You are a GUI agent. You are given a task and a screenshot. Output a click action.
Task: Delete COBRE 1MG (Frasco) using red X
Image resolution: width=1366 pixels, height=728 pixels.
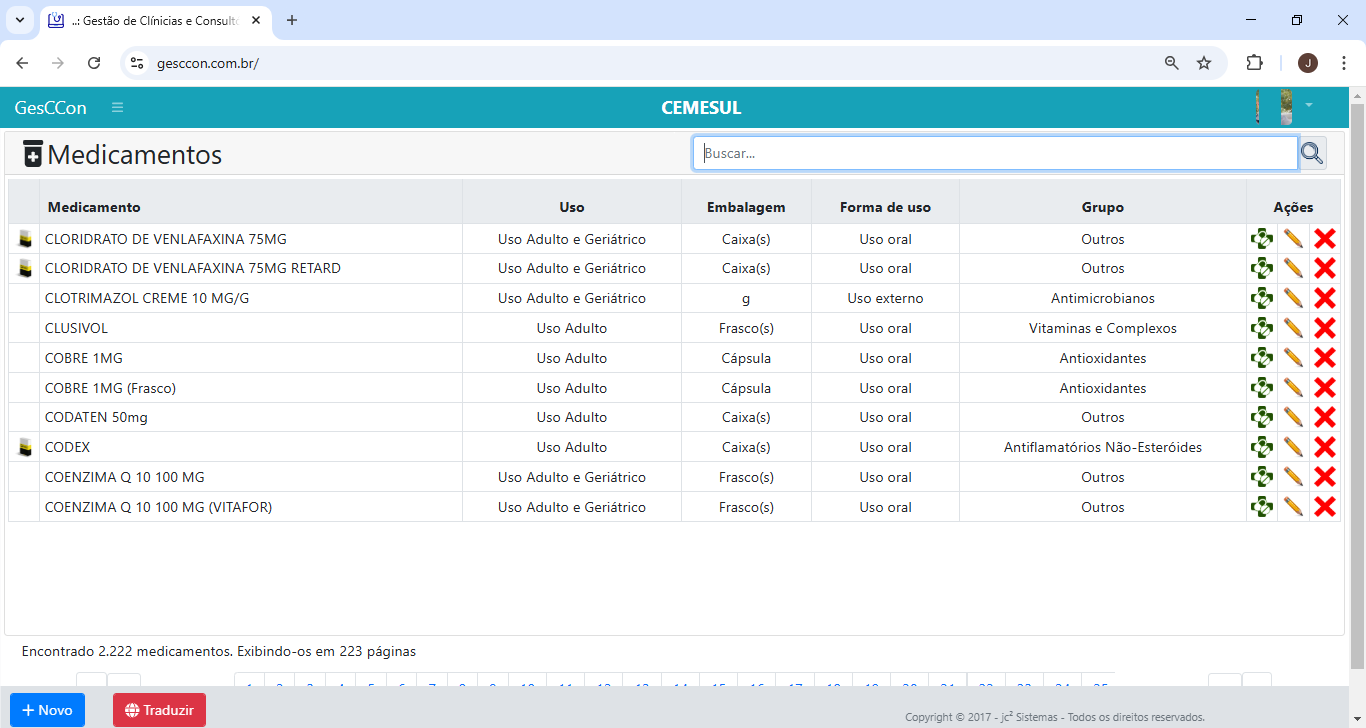coord(1325,388)
